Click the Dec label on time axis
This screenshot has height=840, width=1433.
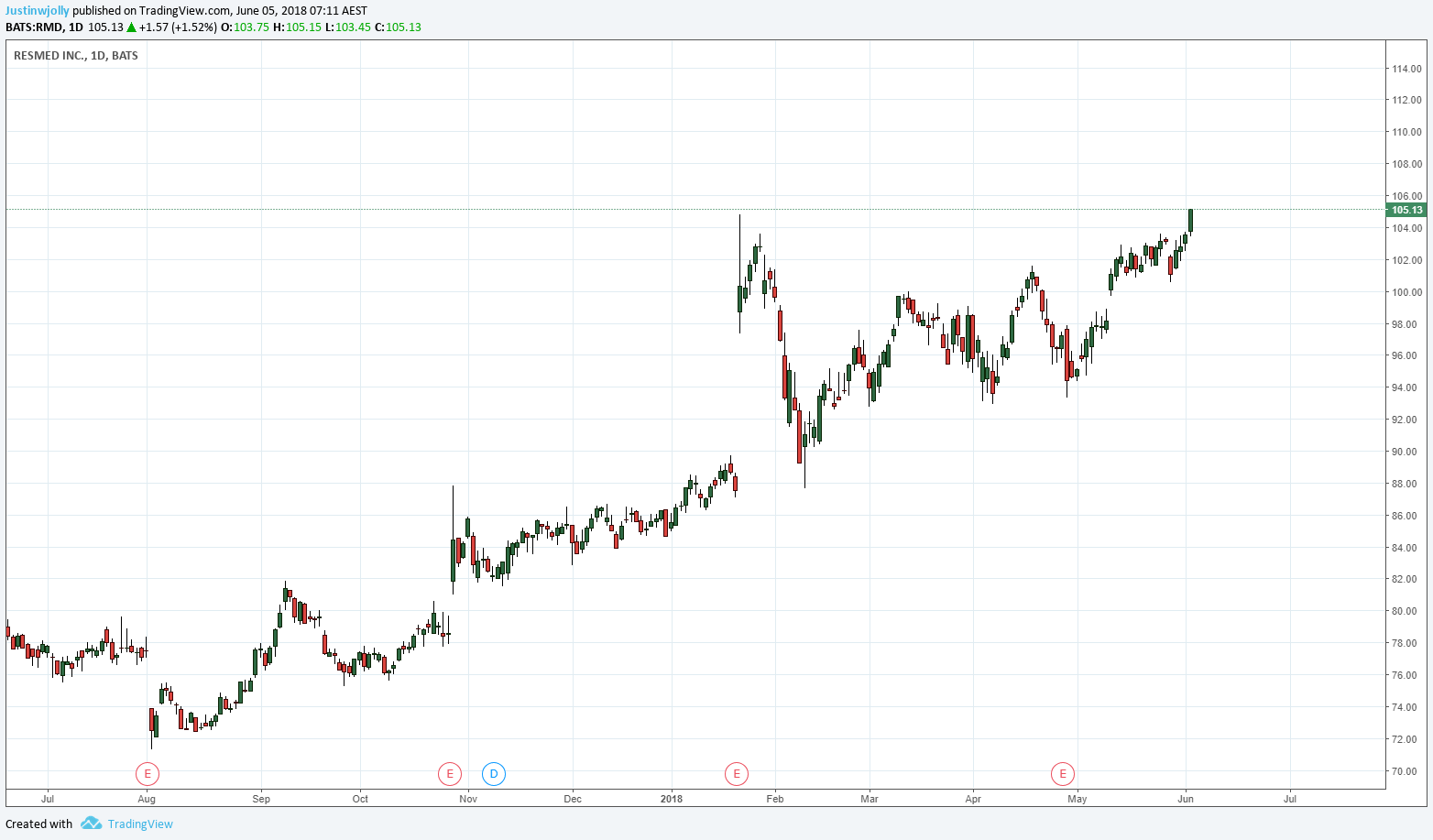click(573, 799)
